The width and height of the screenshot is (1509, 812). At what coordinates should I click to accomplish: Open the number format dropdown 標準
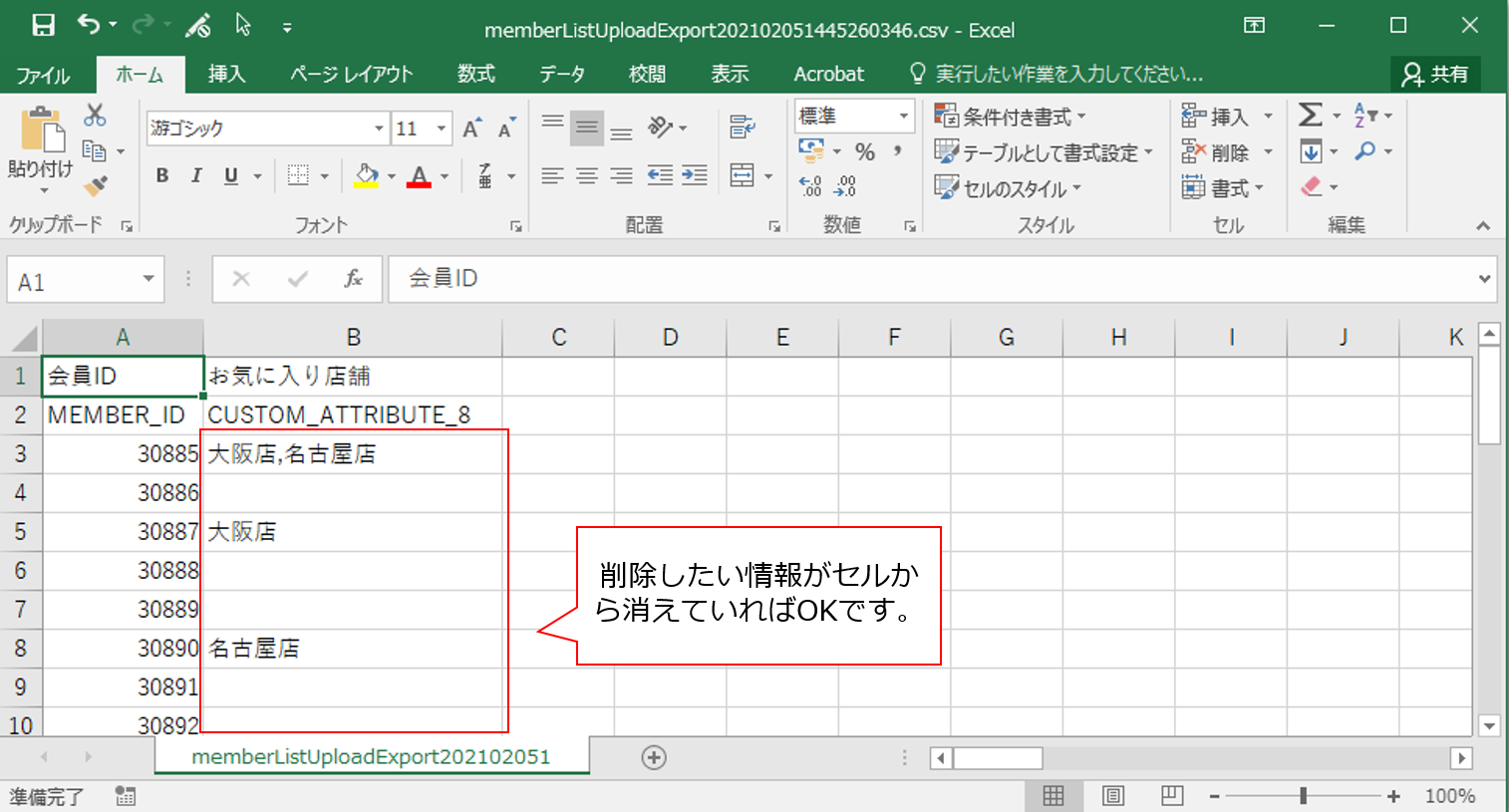point(903,116)
